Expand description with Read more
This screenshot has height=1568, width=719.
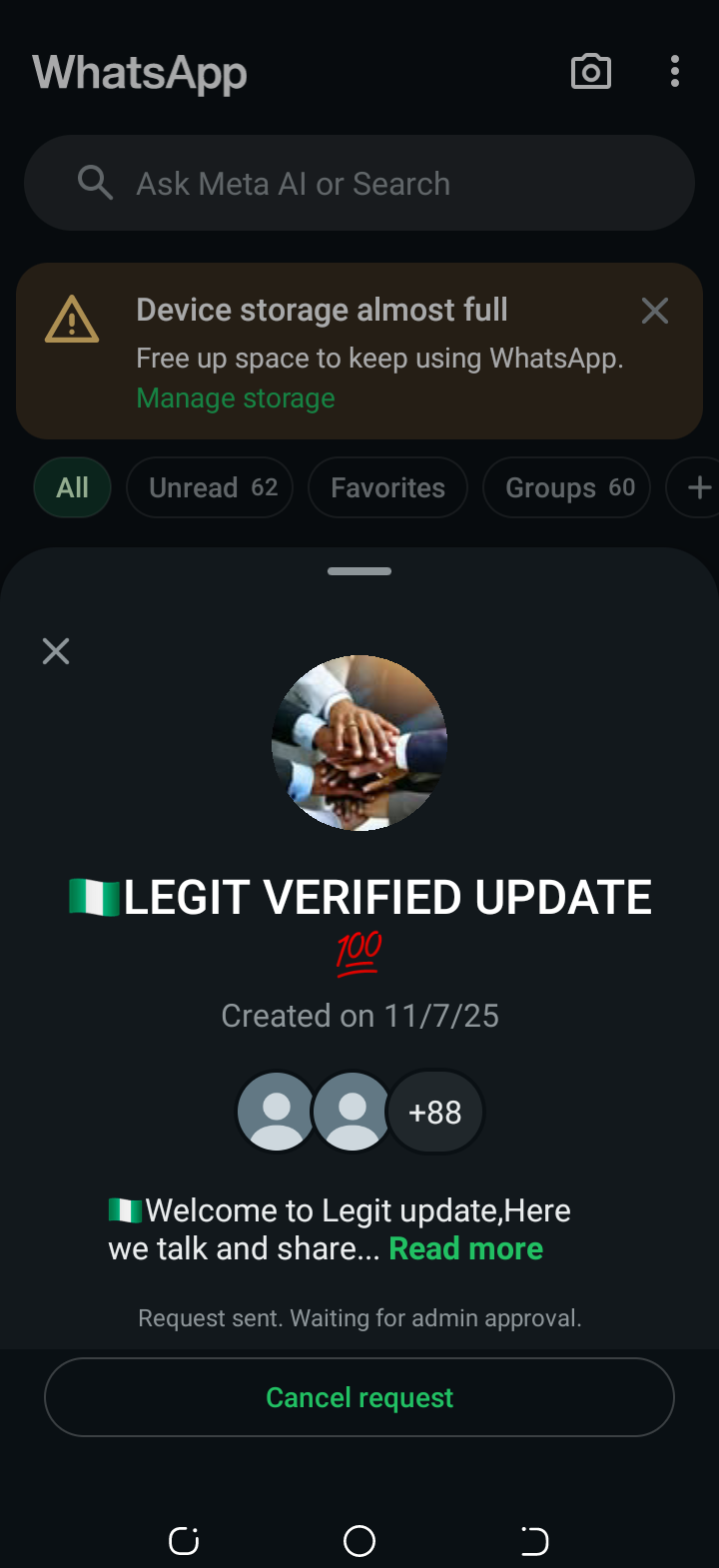pos(465,1248)
